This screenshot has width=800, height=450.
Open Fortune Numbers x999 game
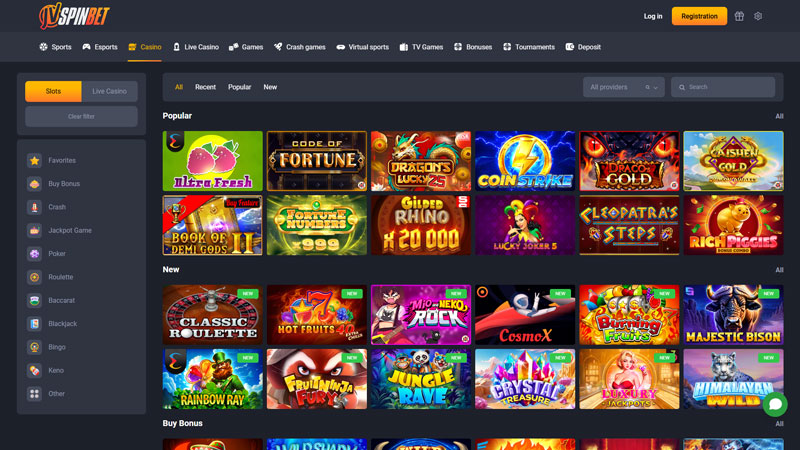pos(317,225)
